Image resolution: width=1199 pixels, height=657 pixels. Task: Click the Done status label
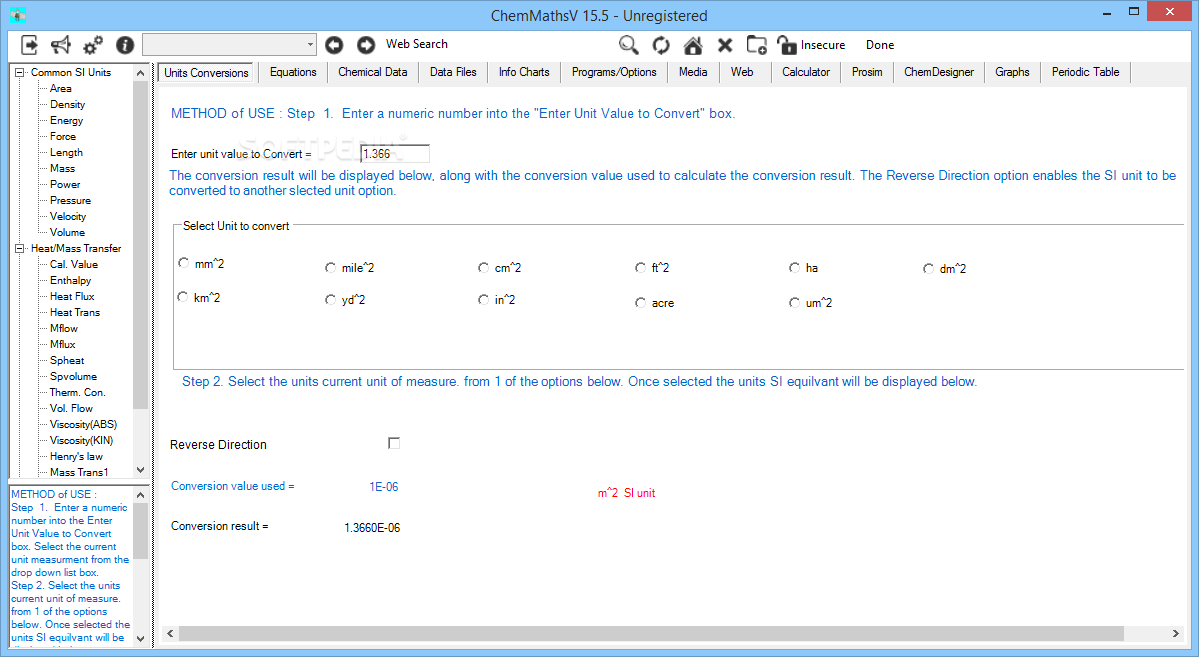880,45
